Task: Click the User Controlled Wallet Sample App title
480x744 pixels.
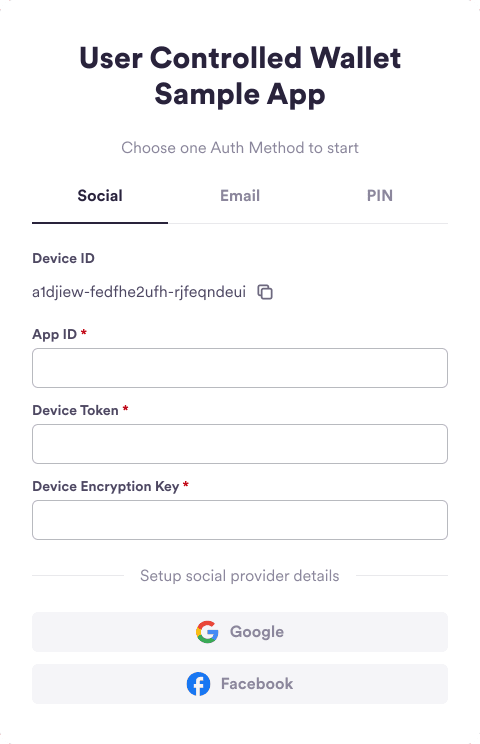Action: 240,76
